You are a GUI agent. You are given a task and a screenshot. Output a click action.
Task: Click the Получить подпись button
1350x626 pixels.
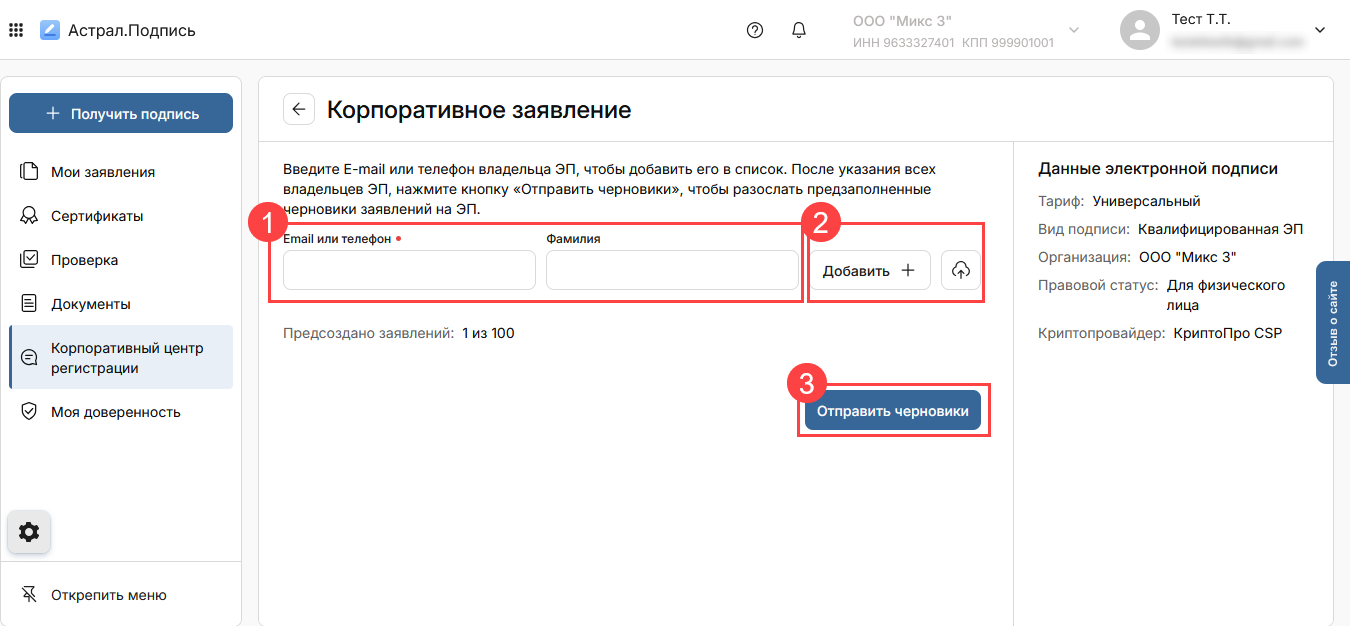[121, 113]
